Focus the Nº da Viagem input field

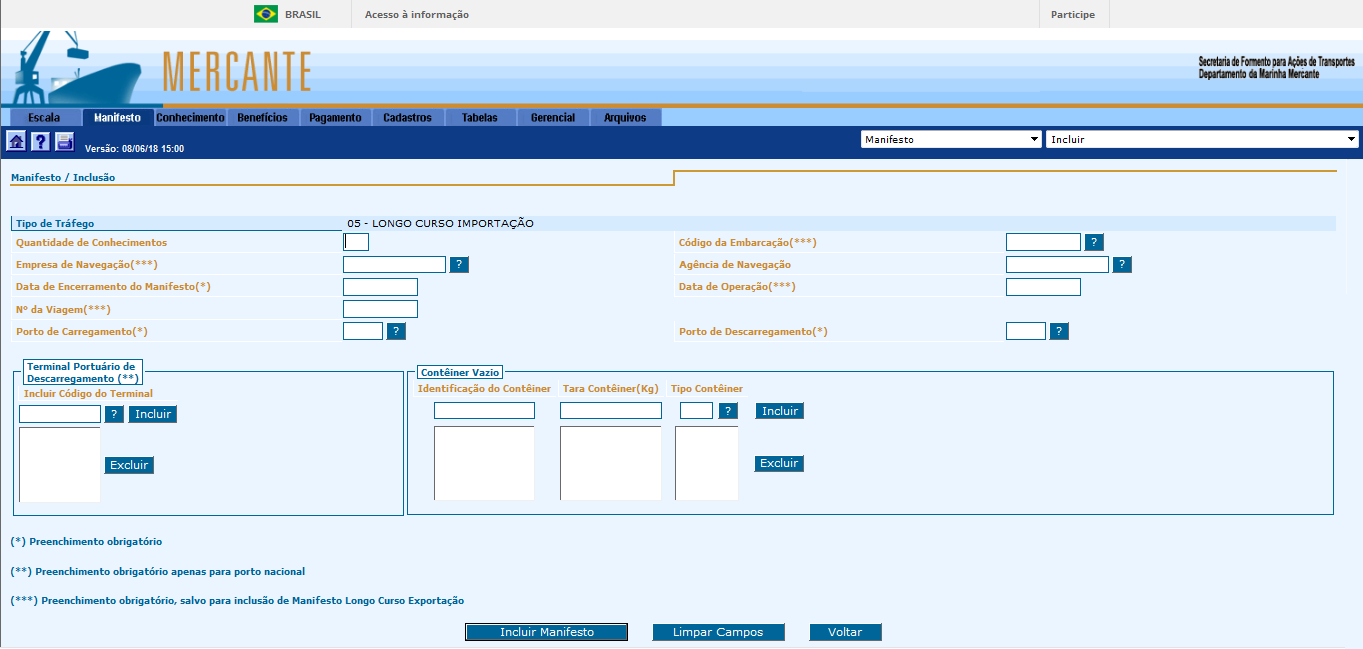click(380, 309)
